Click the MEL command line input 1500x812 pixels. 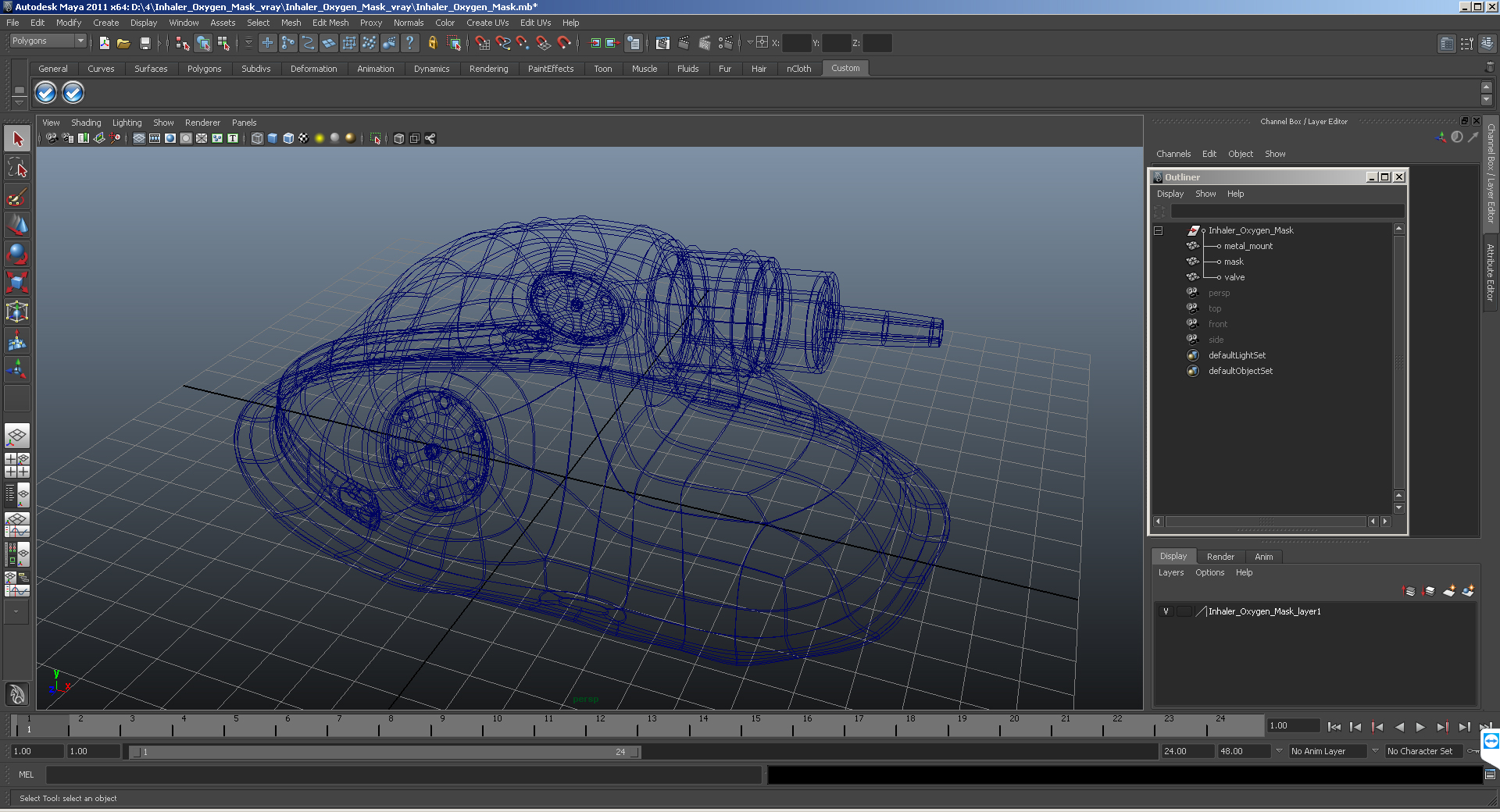pyautogui.click(x=404, y=775)
